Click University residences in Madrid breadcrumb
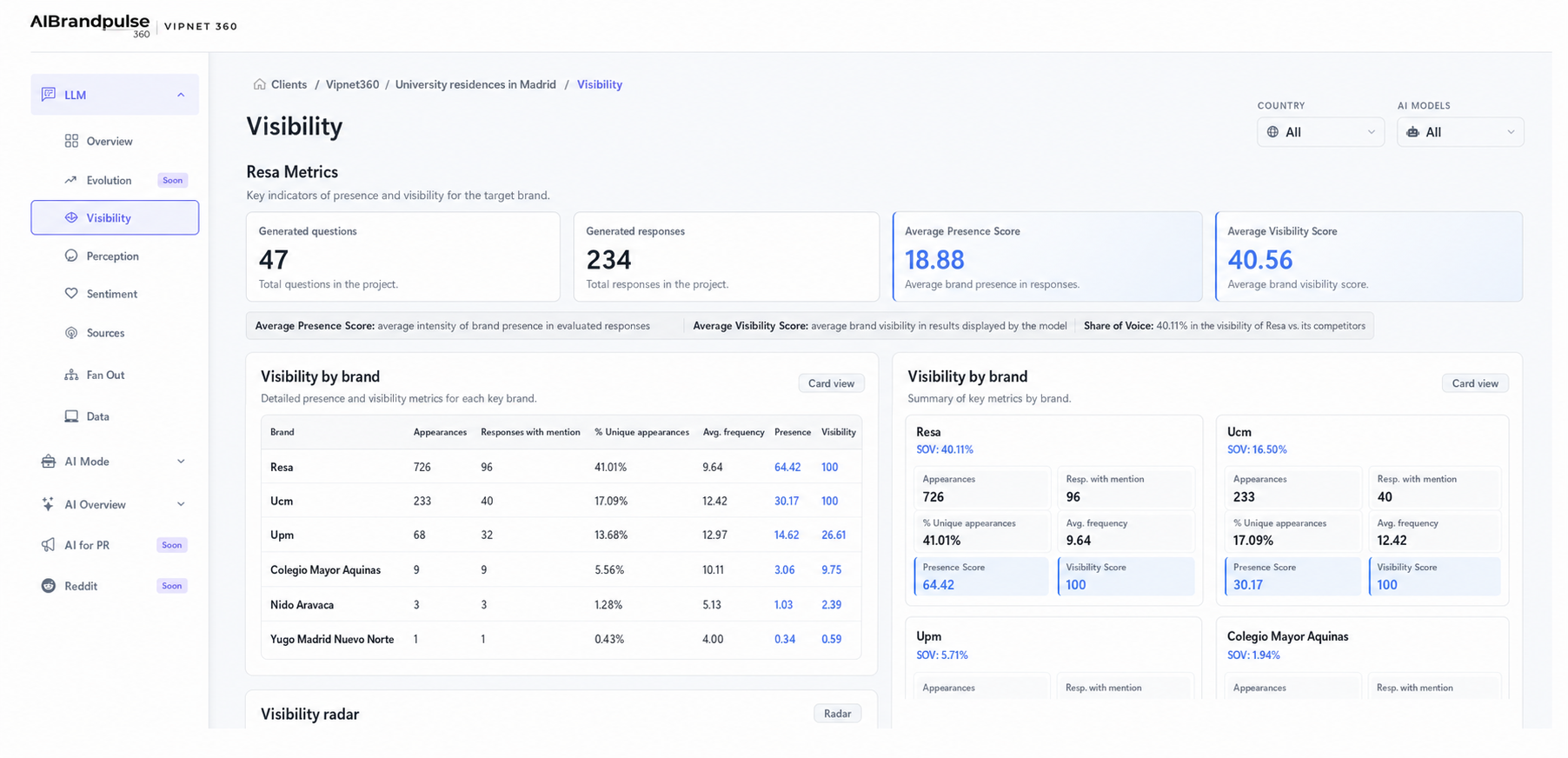 point(475,84)
